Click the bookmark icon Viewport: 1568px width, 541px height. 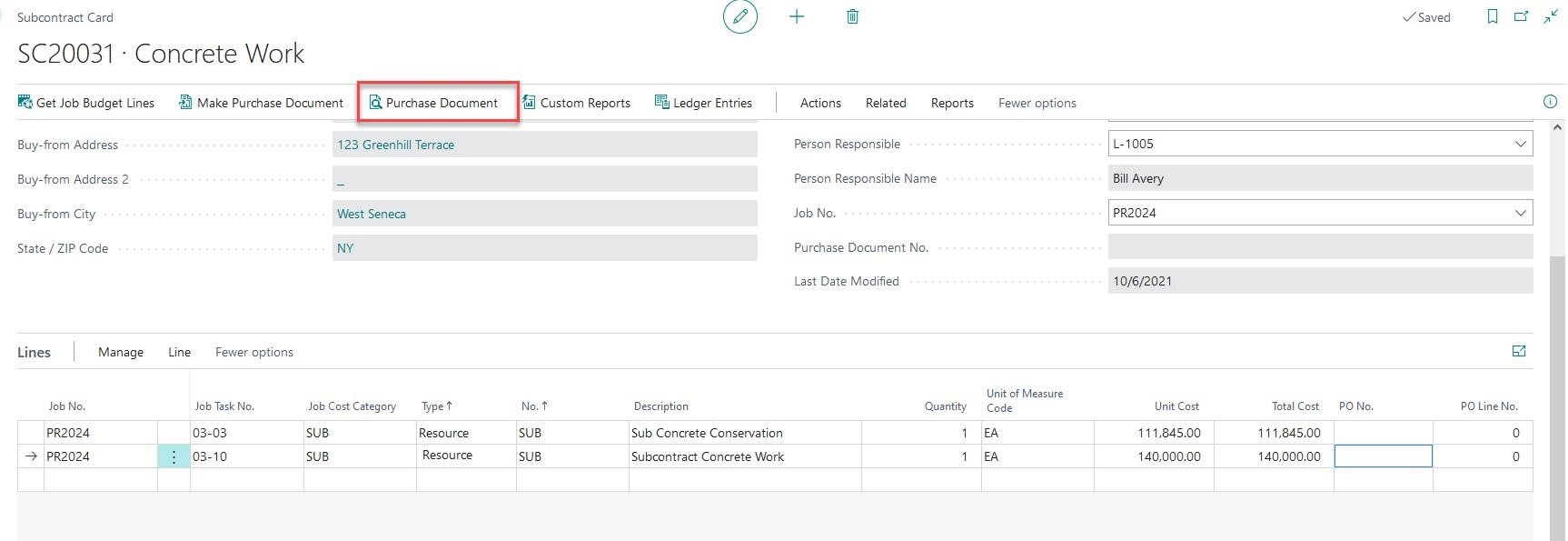click(x=1492, y=16)
